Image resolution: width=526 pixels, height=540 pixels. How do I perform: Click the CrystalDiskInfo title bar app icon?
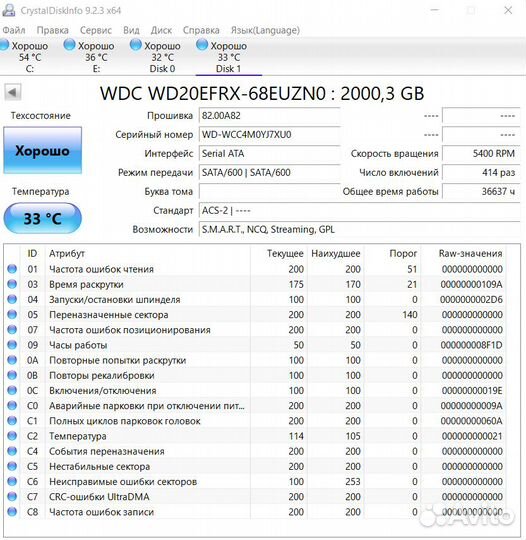[9, 10]
